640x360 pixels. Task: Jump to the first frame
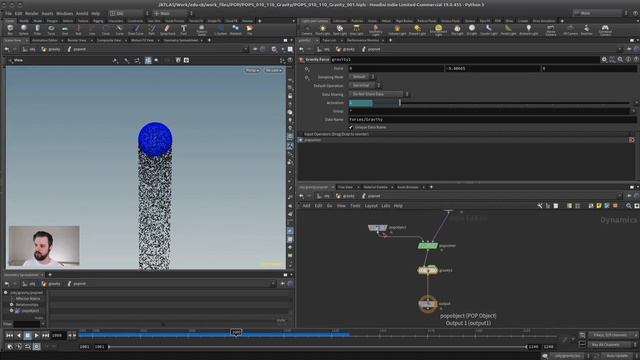(x=9, y=336)
